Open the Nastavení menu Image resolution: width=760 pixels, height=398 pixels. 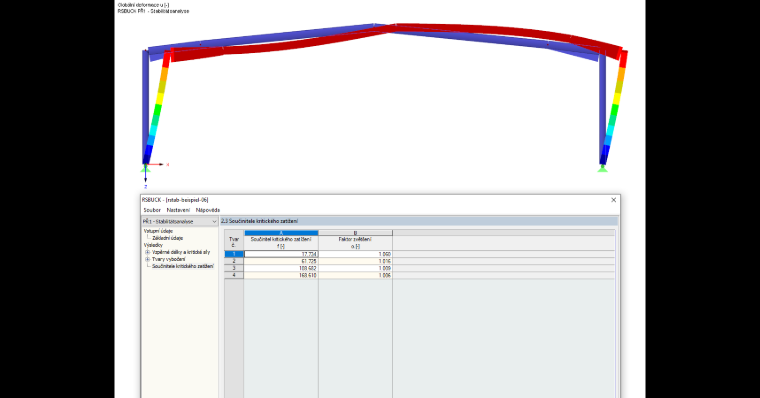(x=178, y=210)
